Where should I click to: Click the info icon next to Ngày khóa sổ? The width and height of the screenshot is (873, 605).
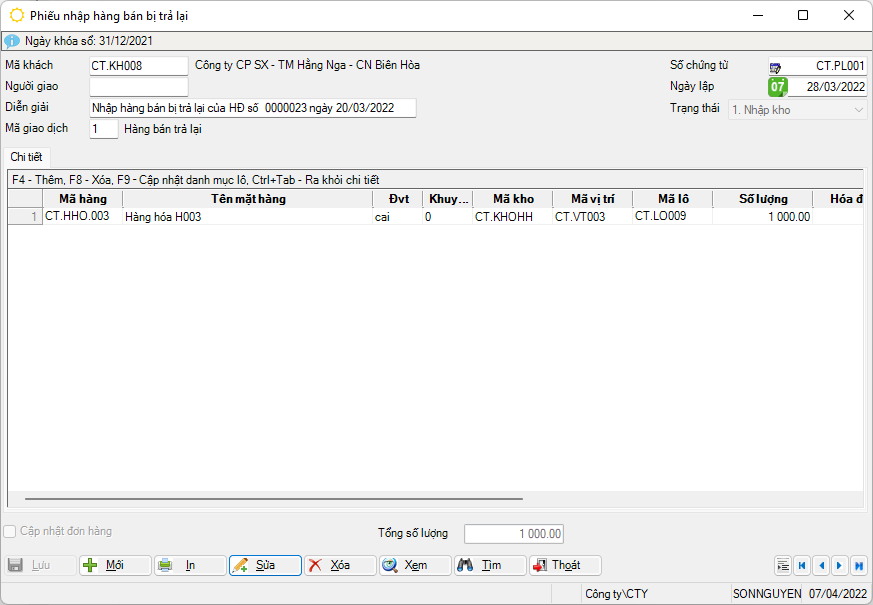pos(12,41)
